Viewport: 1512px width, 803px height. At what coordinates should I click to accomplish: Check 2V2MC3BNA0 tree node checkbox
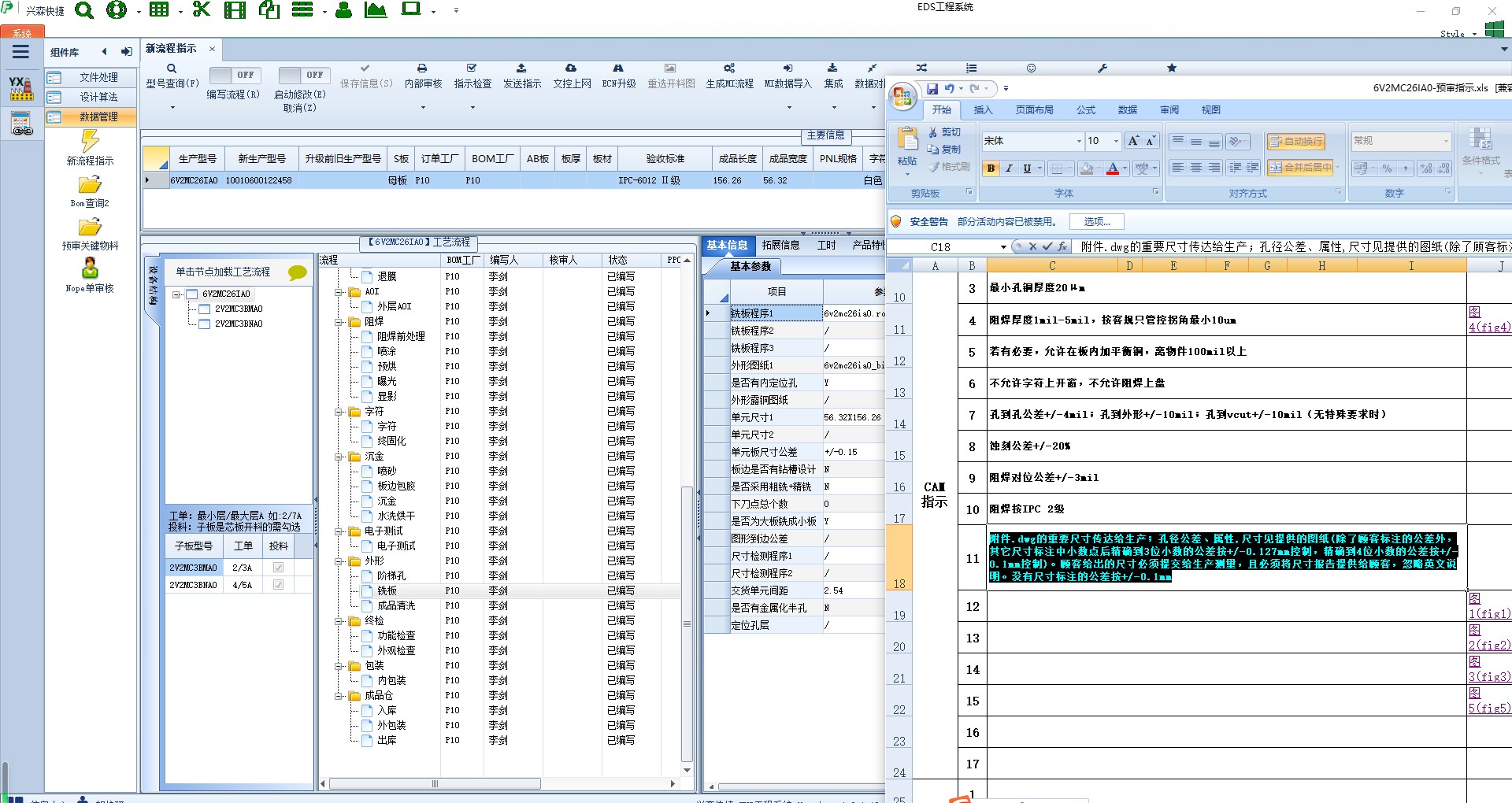[204, 324]
